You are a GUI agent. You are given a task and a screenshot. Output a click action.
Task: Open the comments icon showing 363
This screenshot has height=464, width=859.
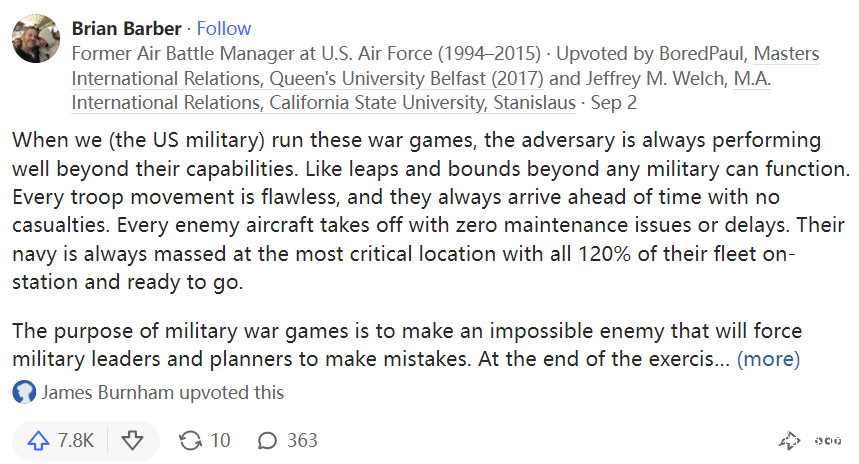pyautogui.click(x=267, y=440)
